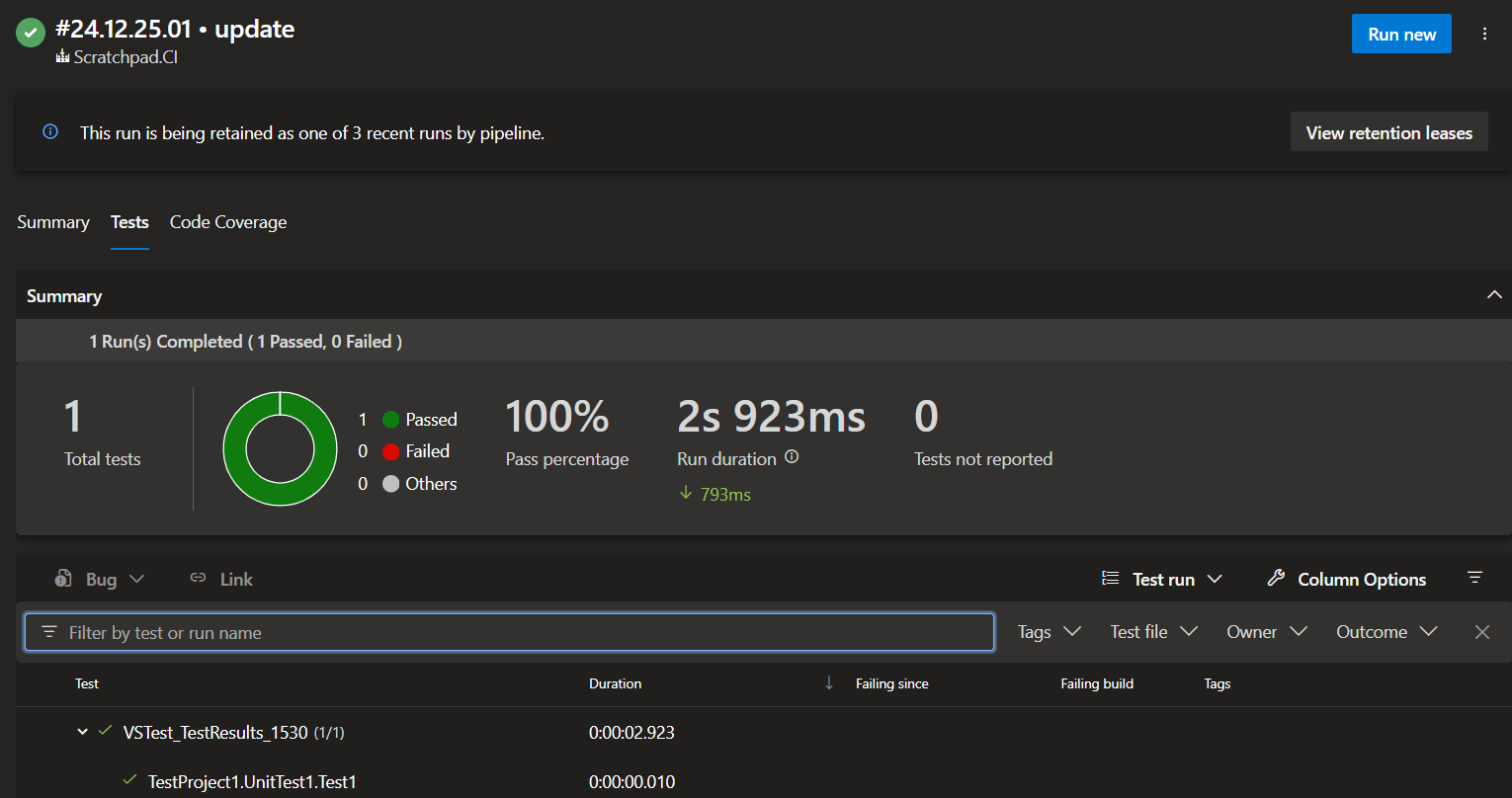The width and height of the screenshot is (1512, 798).
Task: Open the Test file filter dropdown
Action: click(x=1154, y=632)
